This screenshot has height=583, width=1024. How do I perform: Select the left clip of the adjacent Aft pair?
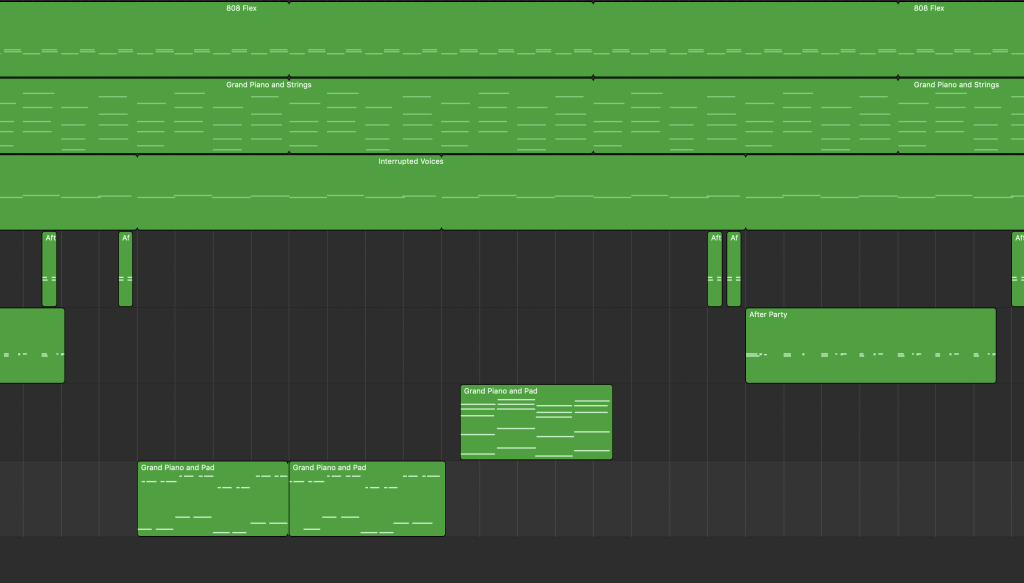[714, 268]
